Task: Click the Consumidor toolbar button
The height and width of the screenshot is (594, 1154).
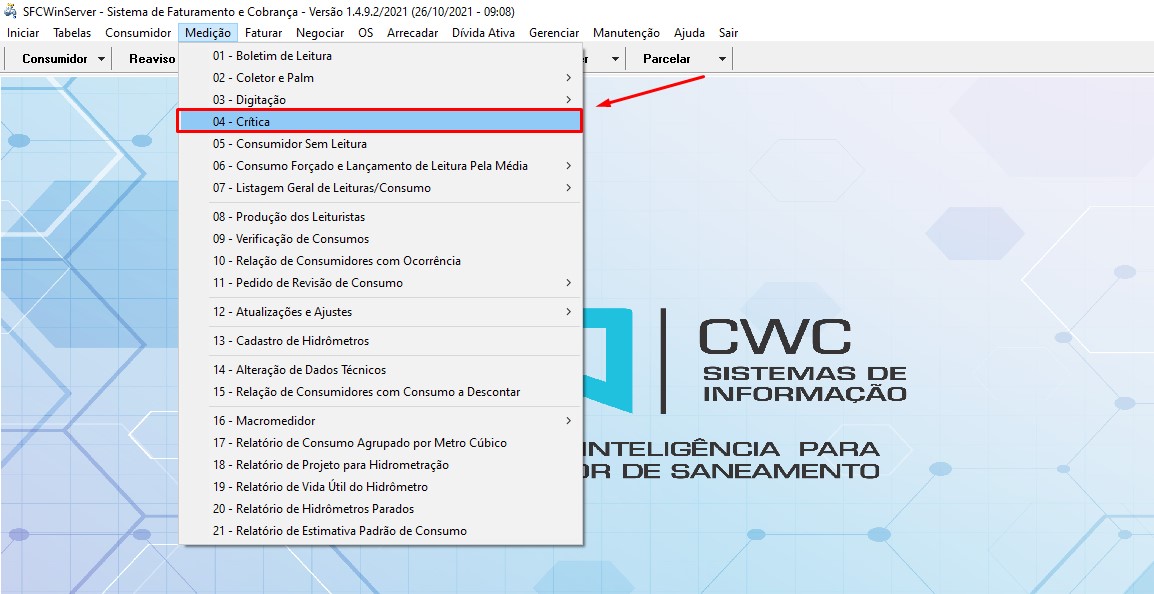Action: (55, 58)
